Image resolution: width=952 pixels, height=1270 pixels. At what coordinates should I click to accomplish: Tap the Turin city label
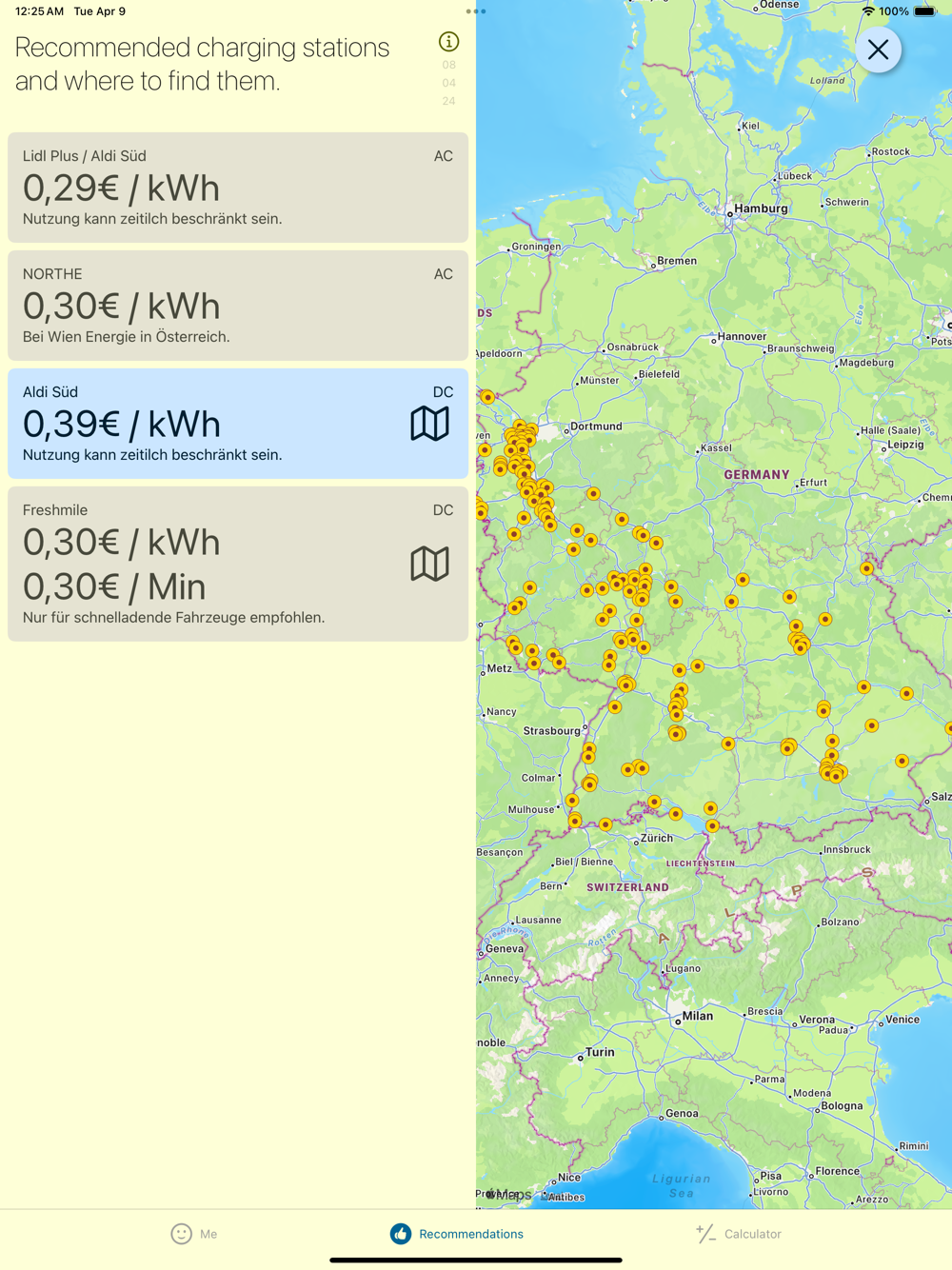600,1052
